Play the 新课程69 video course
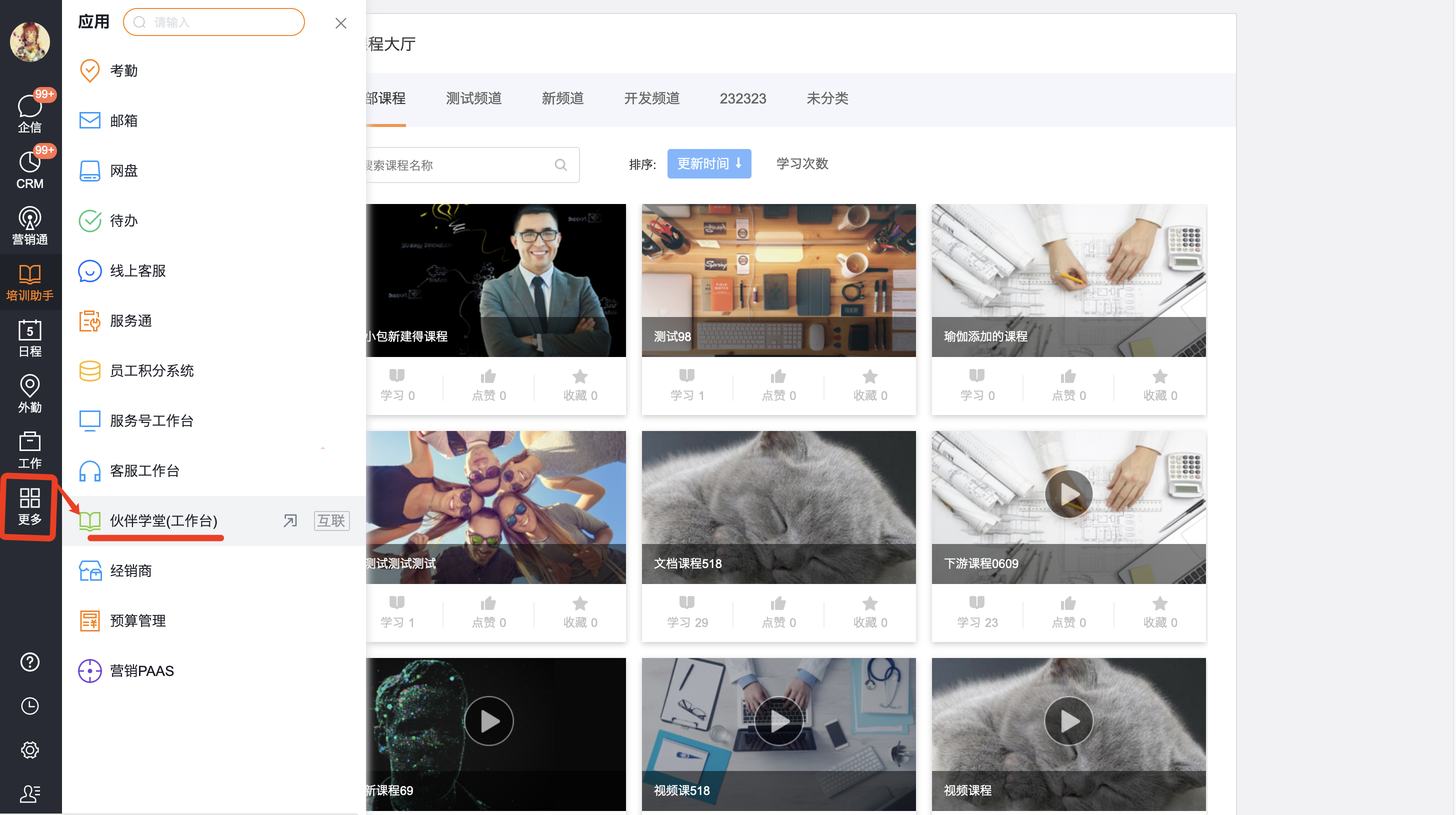The height and width of the screenshot is (815, 1456). click(x=489, y=721)
